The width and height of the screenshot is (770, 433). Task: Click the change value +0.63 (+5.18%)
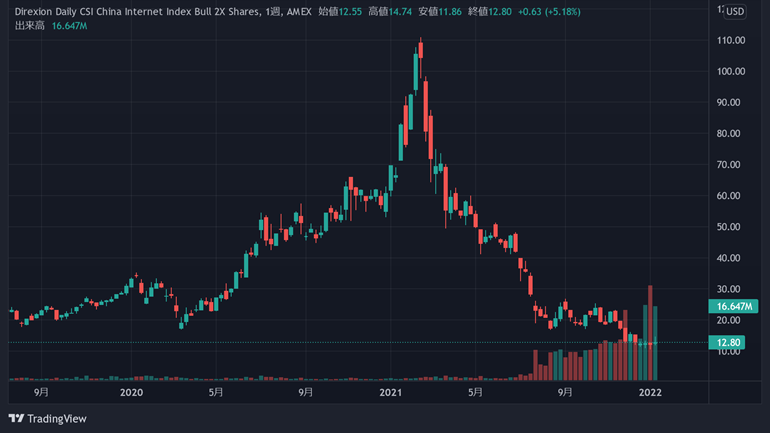click(x=549, y=11)
